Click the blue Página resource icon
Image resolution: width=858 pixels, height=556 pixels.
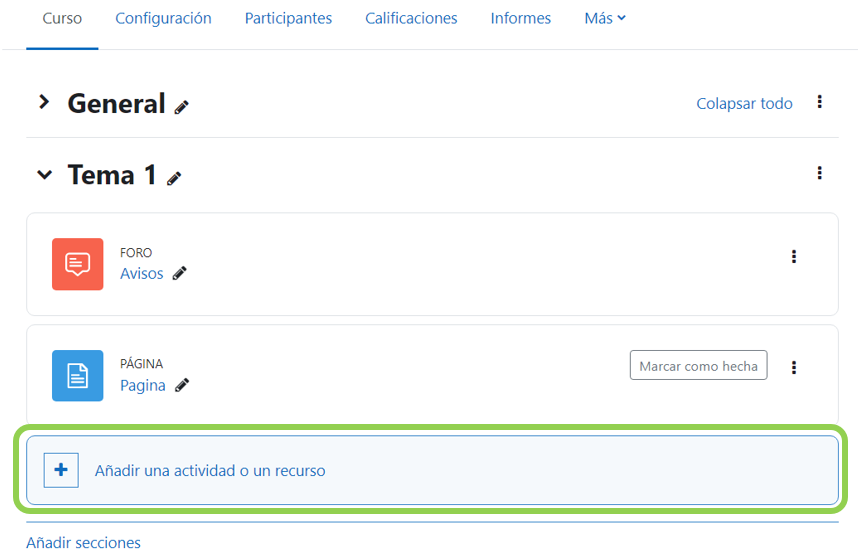(77, 375)
